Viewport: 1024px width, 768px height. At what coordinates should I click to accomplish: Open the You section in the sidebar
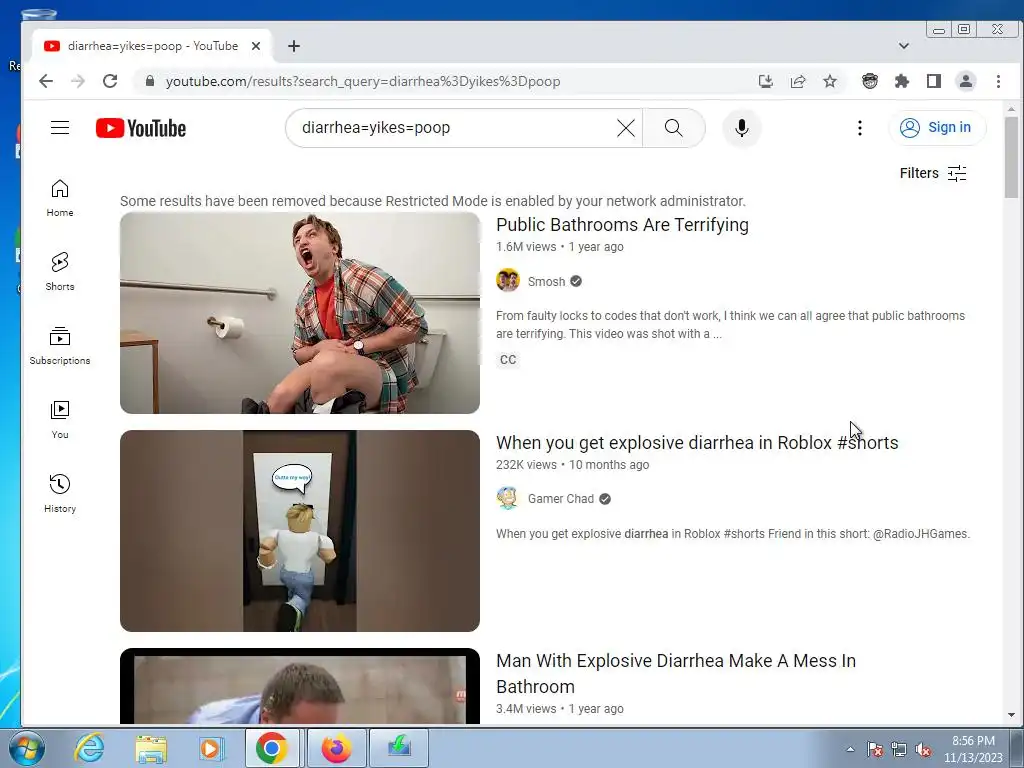coord(60,419)
